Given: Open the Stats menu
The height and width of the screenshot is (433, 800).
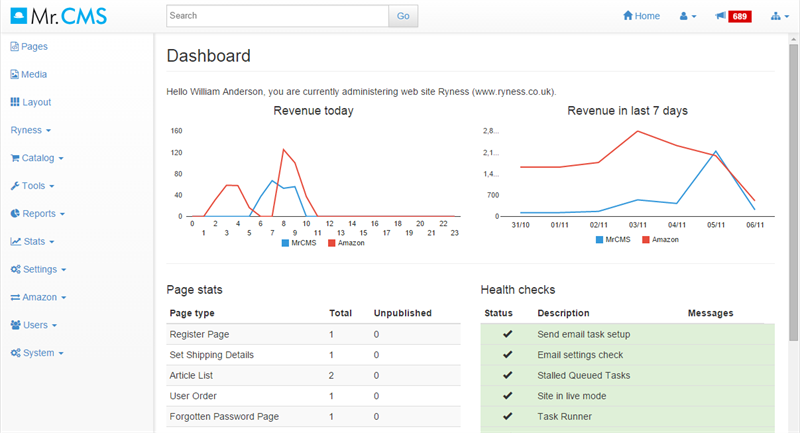Looking at the screenshot, I should [31, 242].
